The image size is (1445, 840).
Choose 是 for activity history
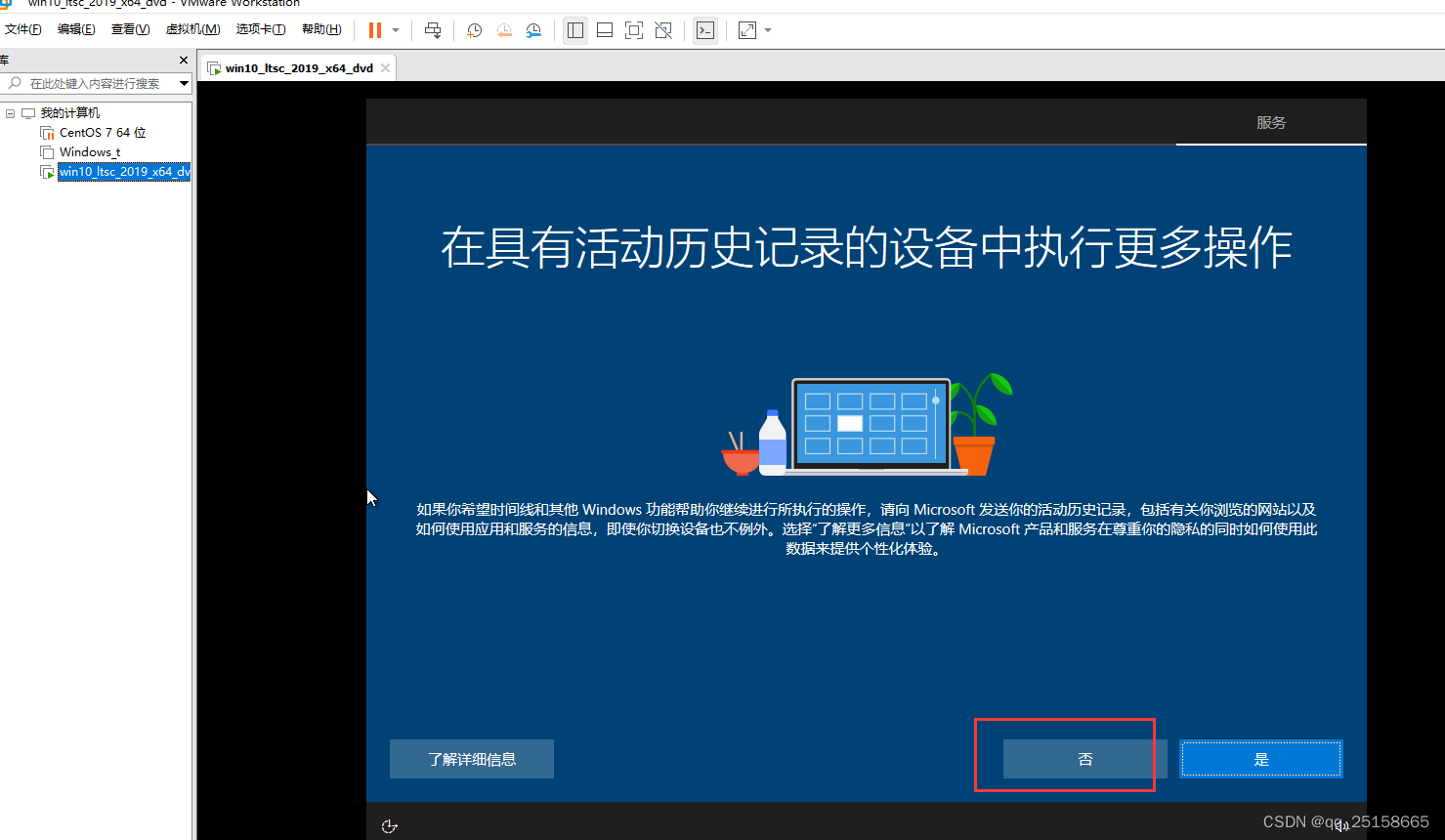[x=1261, y=759]
